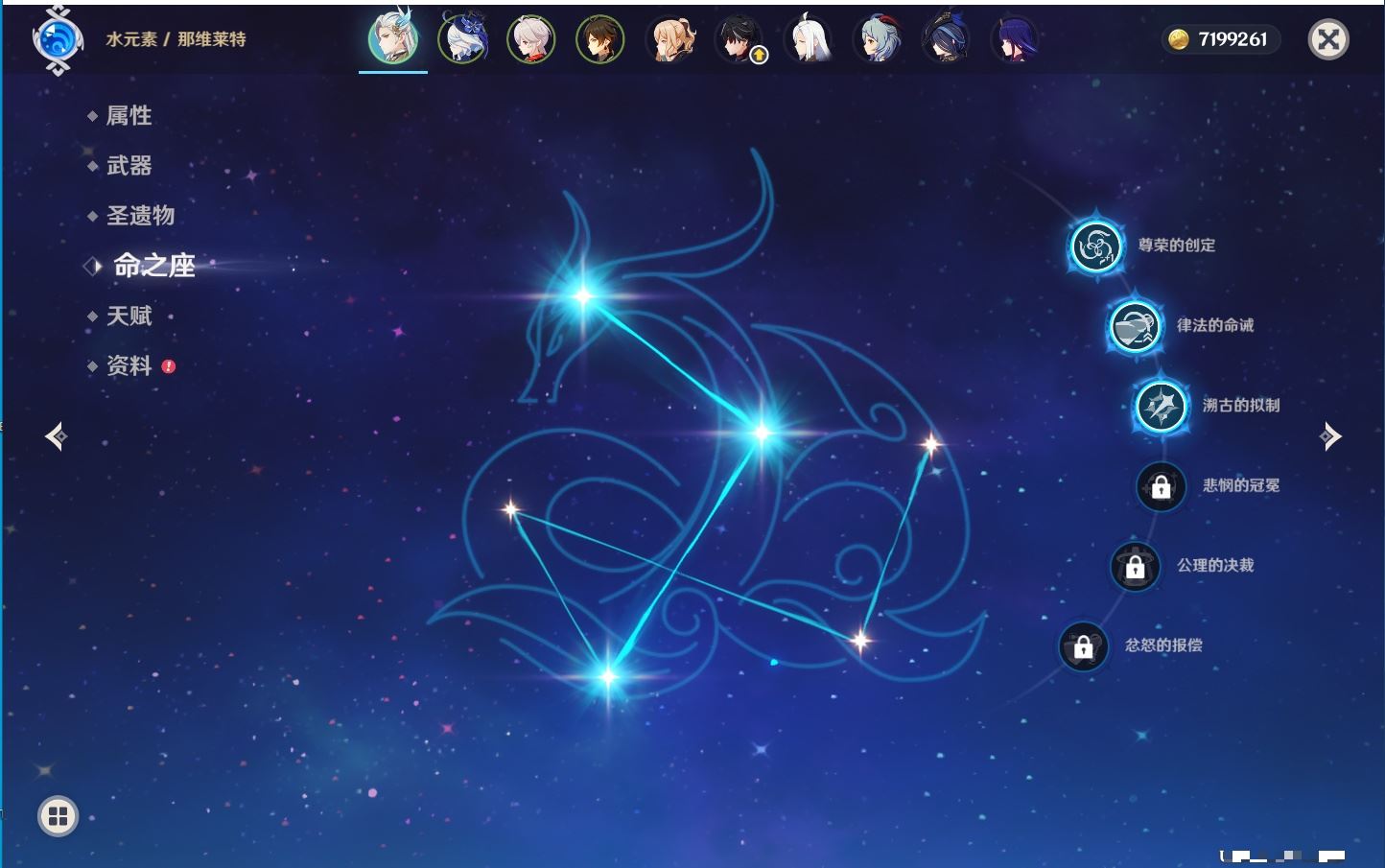Go to previous character with left arrow
The image size is (1385, 868).
click(x=57, y=436)
